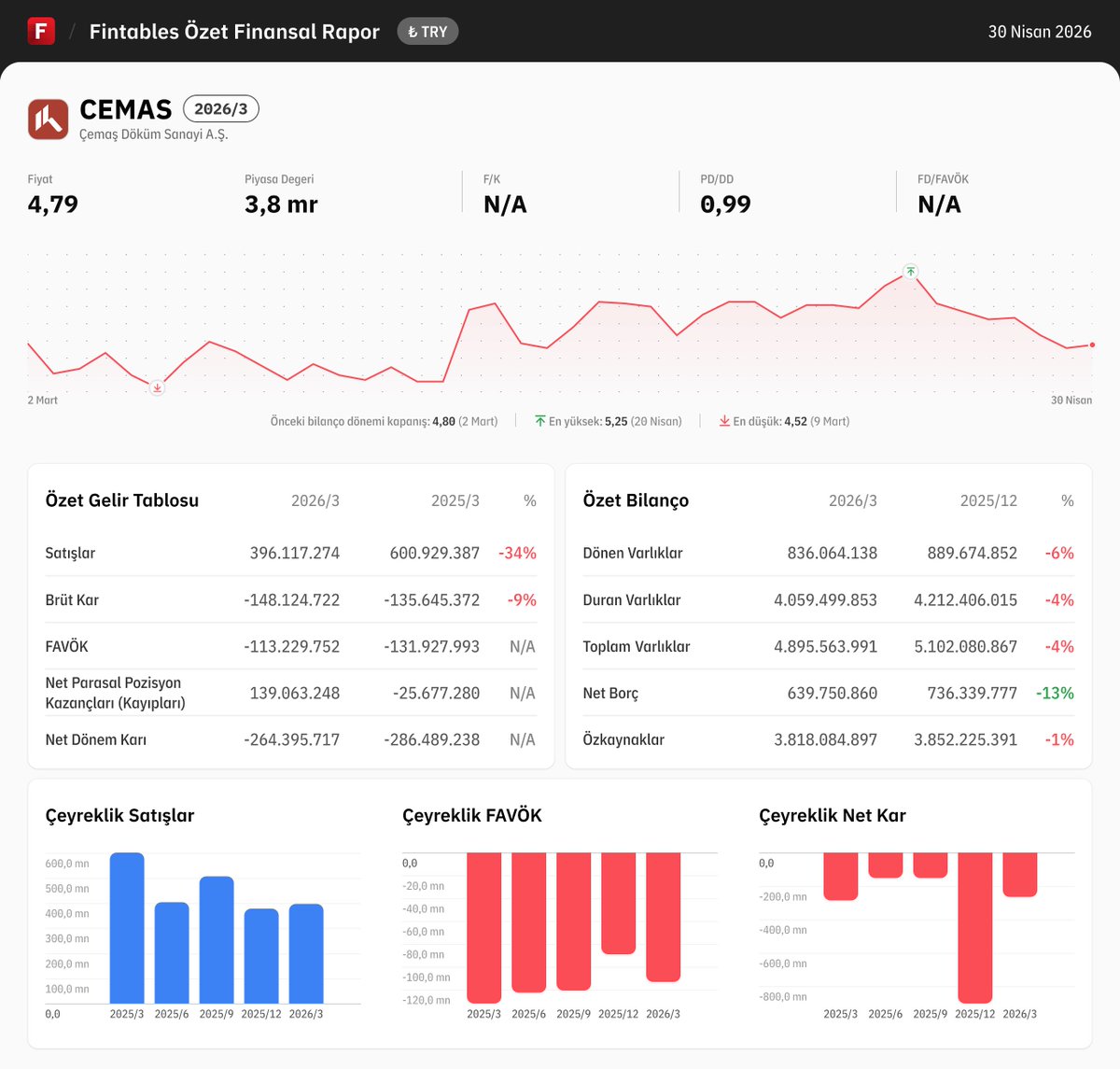Click FAVÖK 2025/3 value -131.927.993
This screenshot has width=1120, height=1069.
[432, 646]
